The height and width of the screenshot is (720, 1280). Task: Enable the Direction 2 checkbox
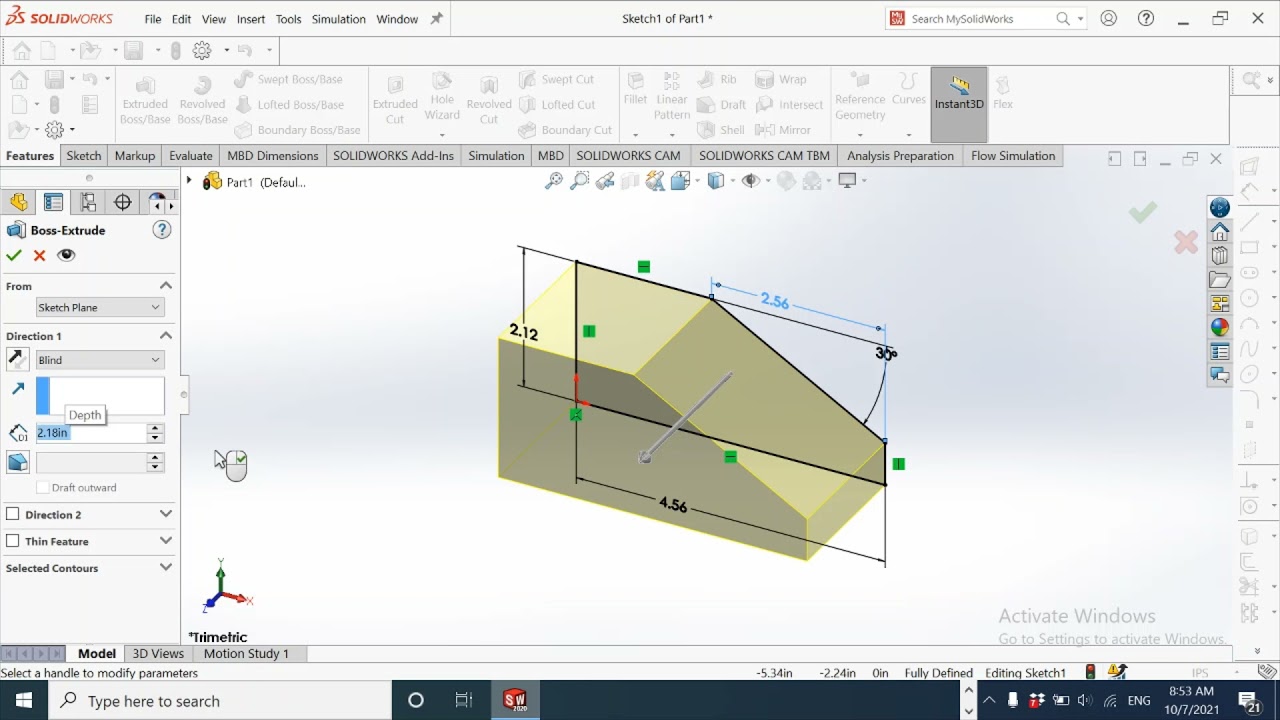click(13, 514)
